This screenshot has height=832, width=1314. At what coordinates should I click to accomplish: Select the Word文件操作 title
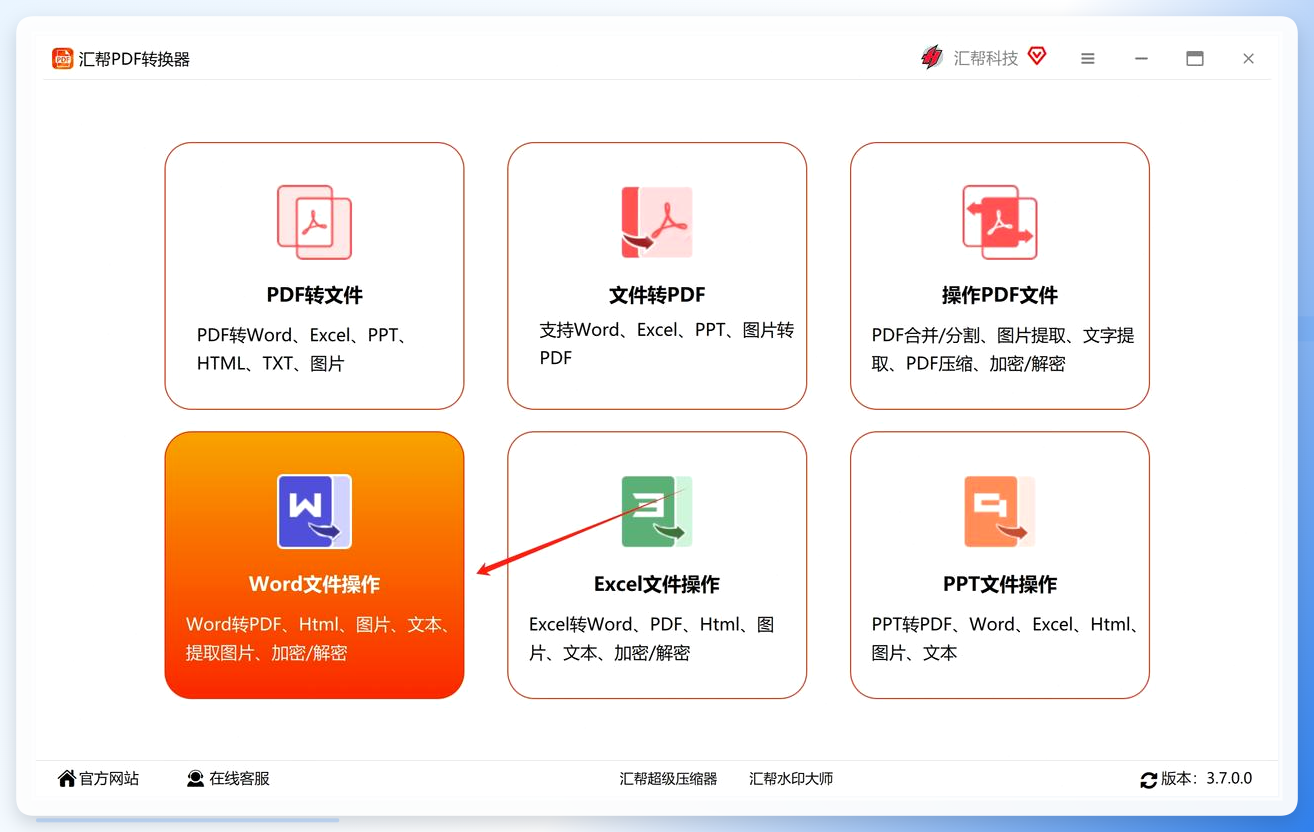tap(315, 584)
